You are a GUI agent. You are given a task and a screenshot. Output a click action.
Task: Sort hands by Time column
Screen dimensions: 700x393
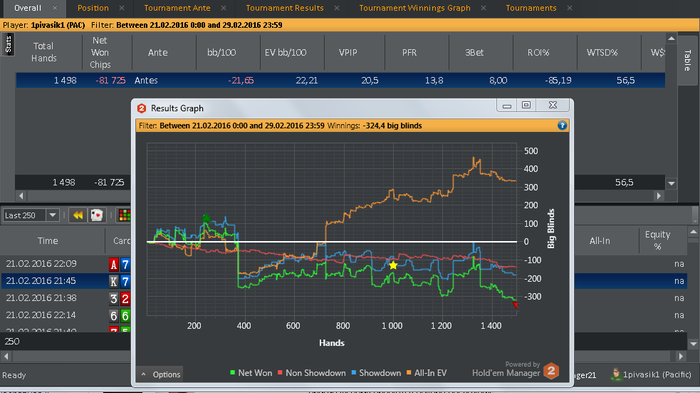[x=48, y=241]
